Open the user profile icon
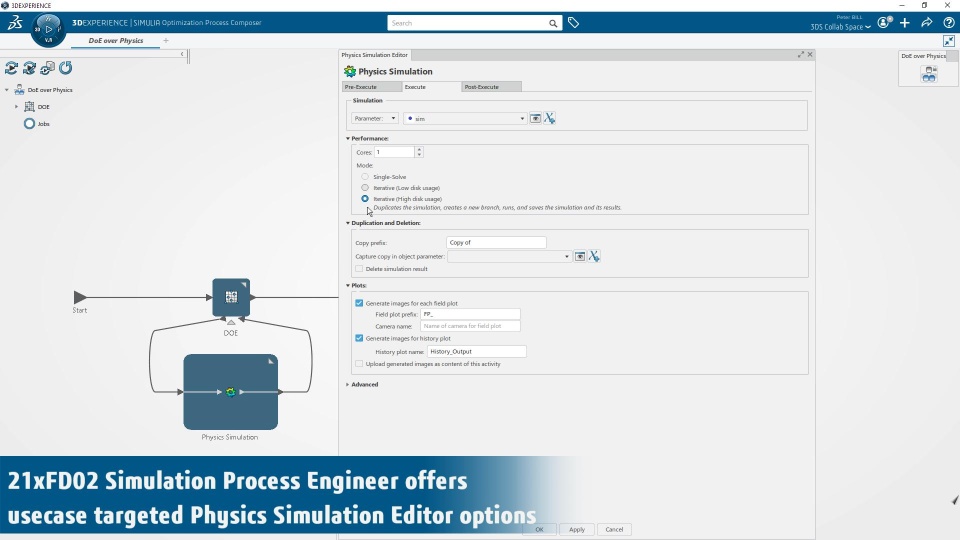The width and height of the screenshot is (960, 540). click(x=883, y=23)
